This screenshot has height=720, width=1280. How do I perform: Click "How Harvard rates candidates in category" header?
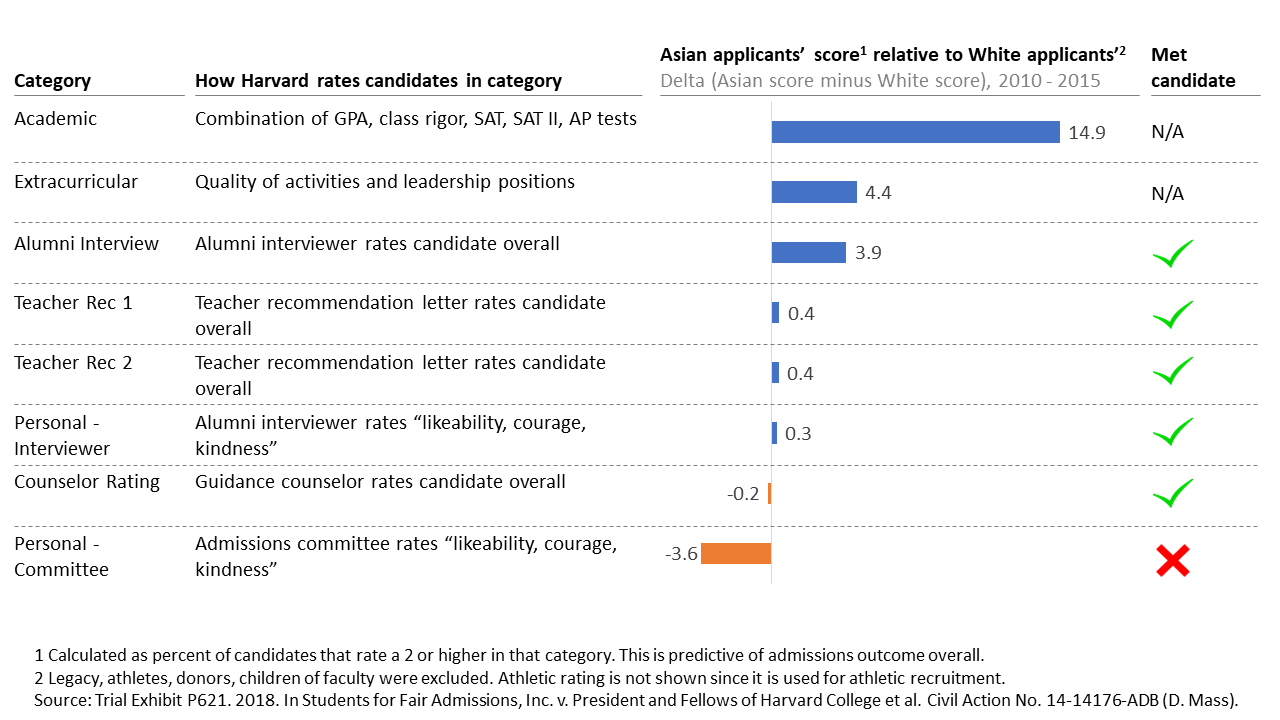click(x=378, y=81)
